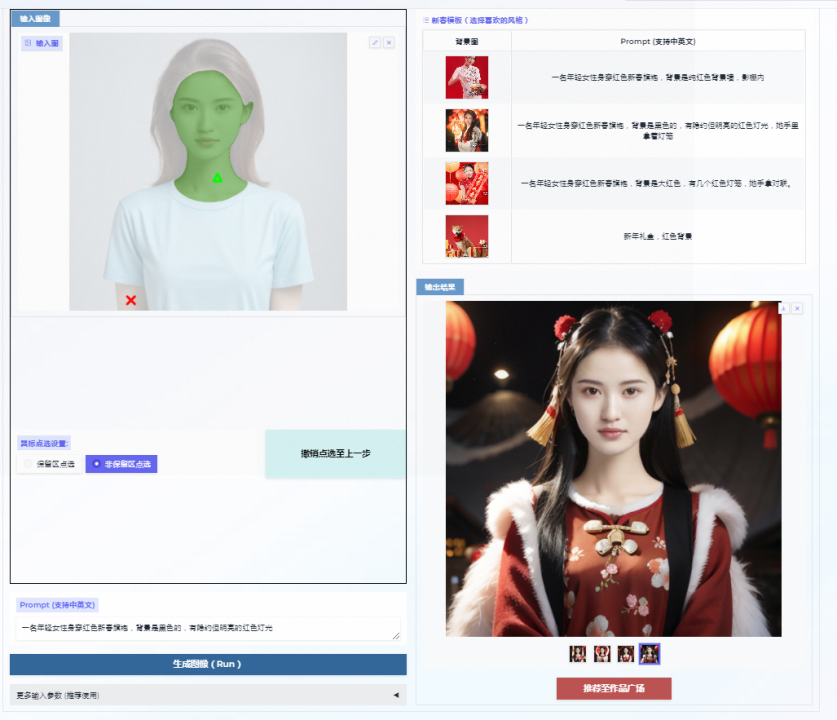Choose the 新年礼盒 gift box template image
This screenshot has width=837, height=720.
467,236
